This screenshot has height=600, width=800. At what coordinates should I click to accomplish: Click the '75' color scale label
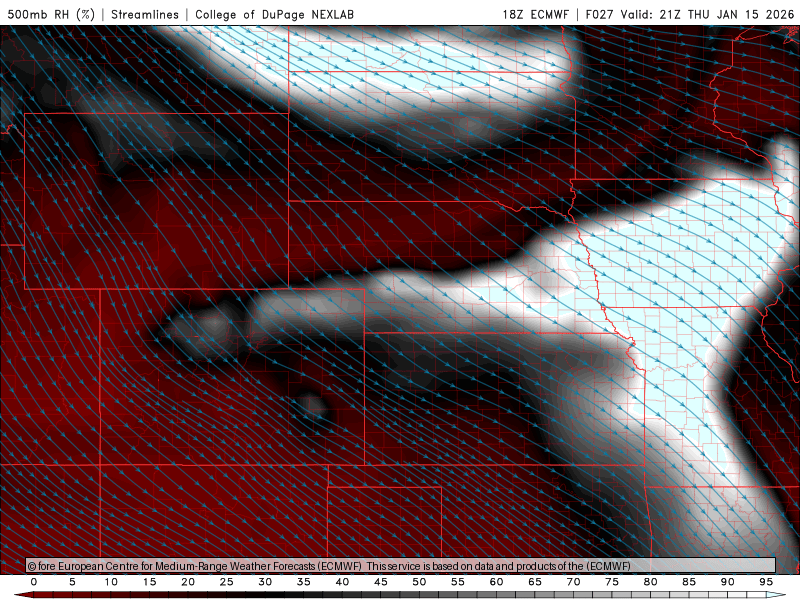(612, 582)
